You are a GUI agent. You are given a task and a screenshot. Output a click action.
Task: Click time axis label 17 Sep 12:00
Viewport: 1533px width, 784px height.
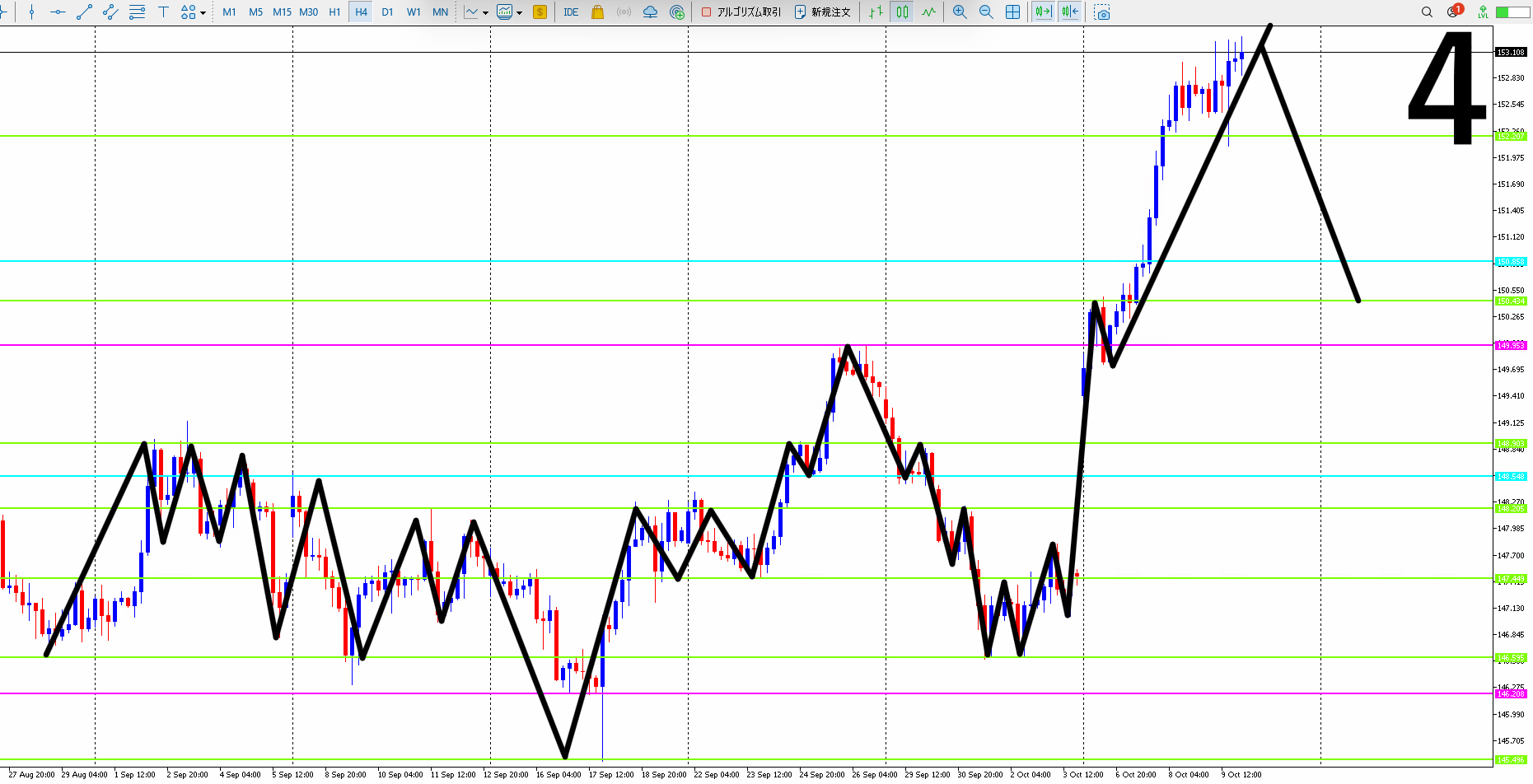[x=611, y=774]
